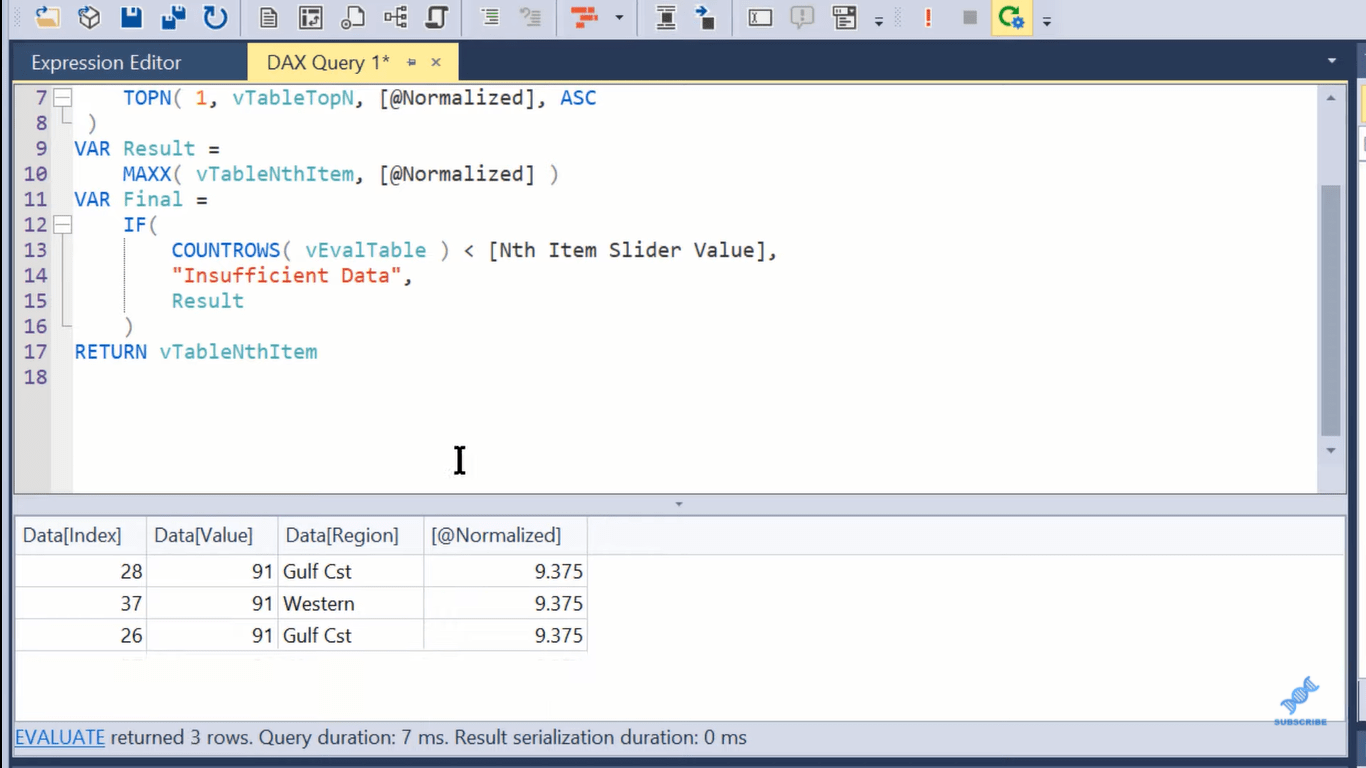Click the editor scrollbar down arrow
1366x768 pixels.
1331,451
